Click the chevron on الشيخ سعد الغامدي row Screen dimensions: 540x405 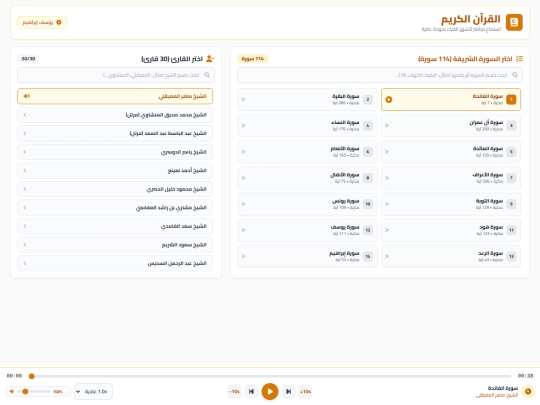point(25,227)
